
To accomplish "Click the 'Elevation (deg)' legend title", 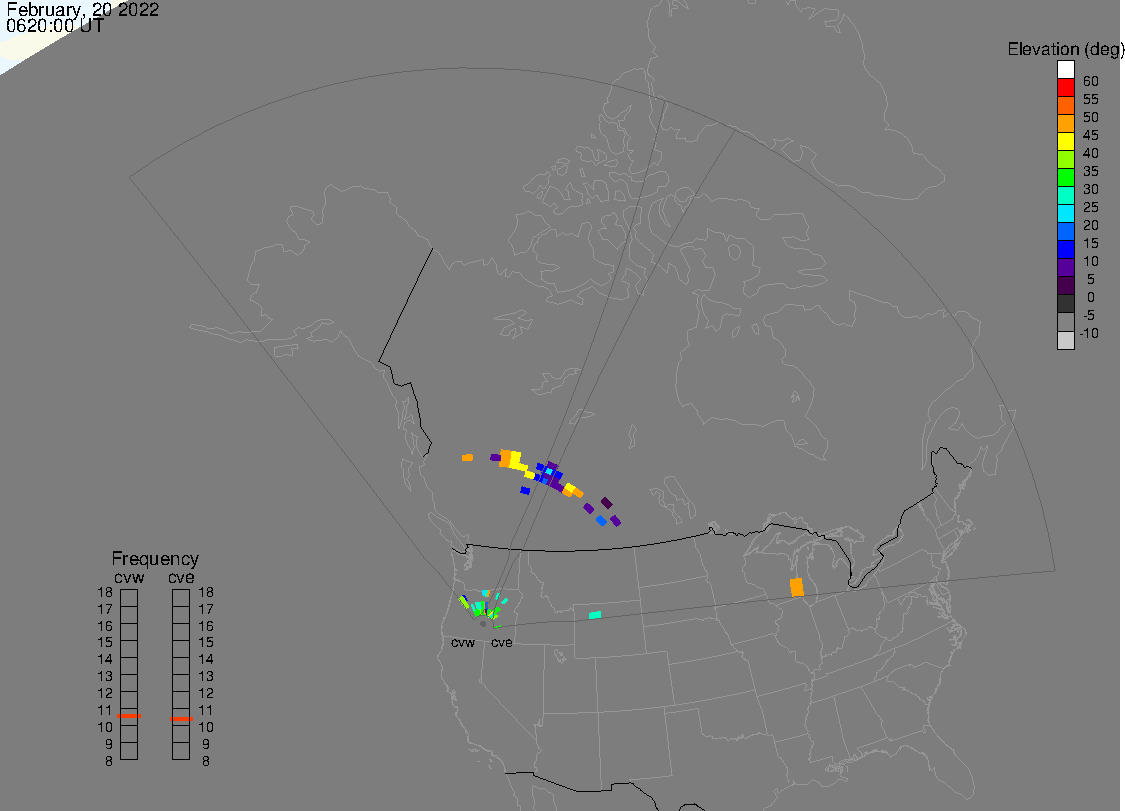I will (1065, 50).
